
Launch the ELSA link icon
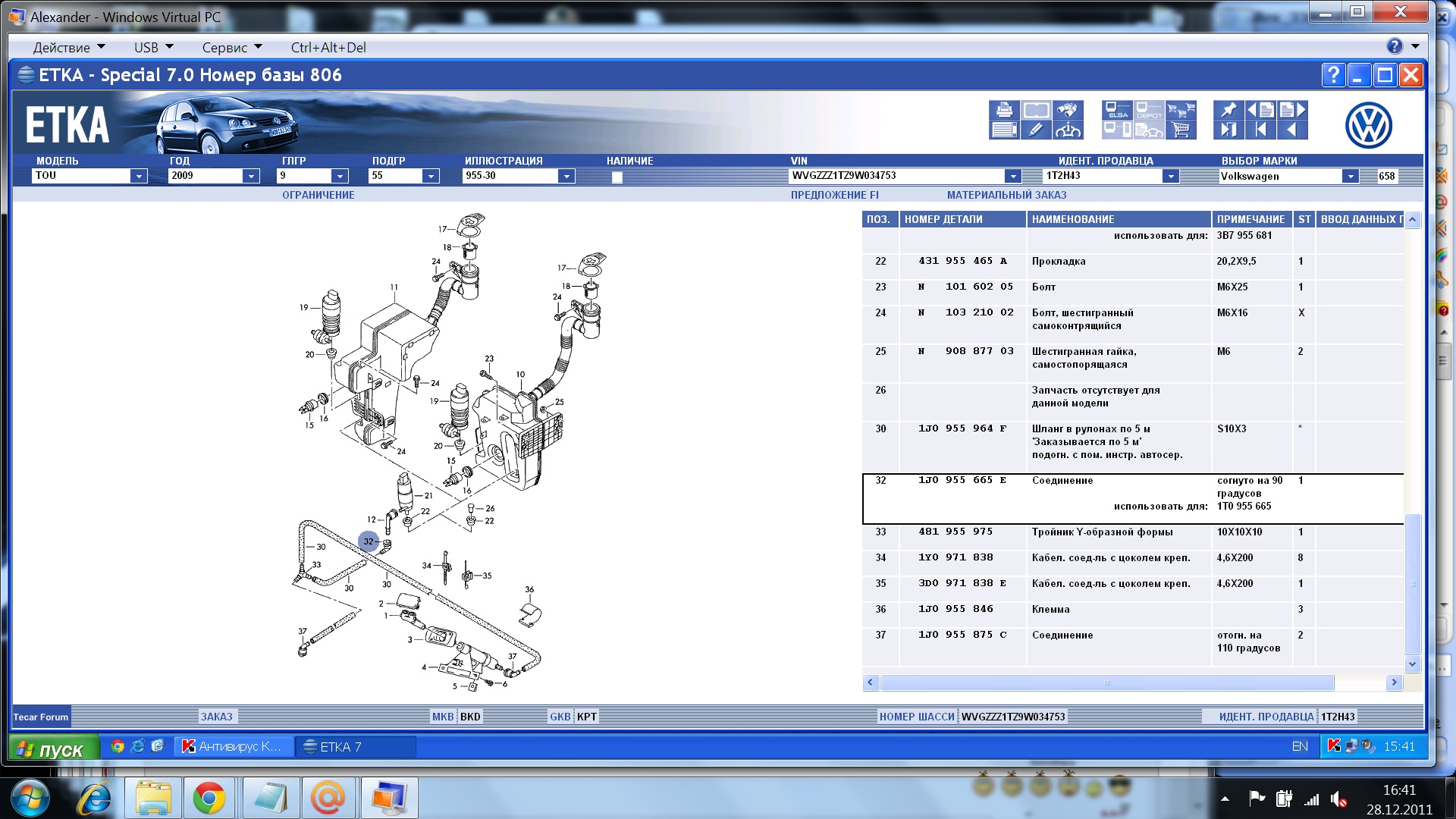pyautogui.click(x=1117, y=110)
